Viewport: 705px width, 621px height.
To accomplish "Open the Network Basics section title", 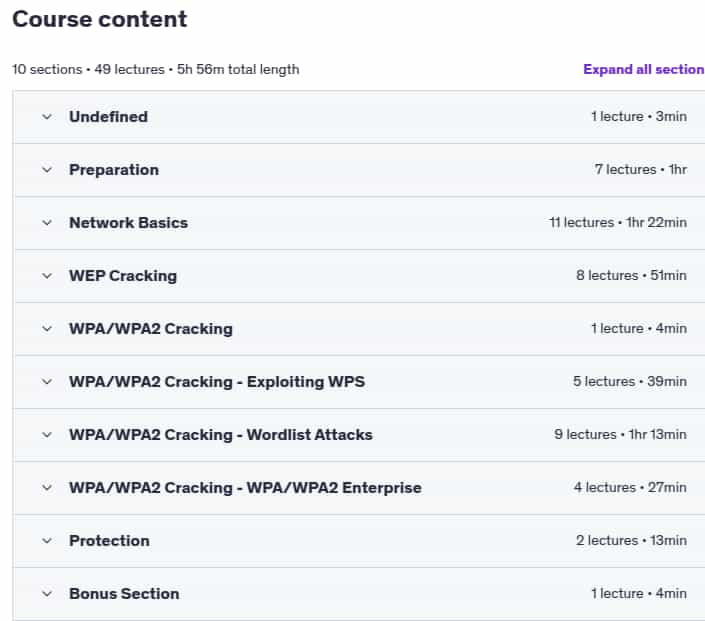I will tap(129, 223).
